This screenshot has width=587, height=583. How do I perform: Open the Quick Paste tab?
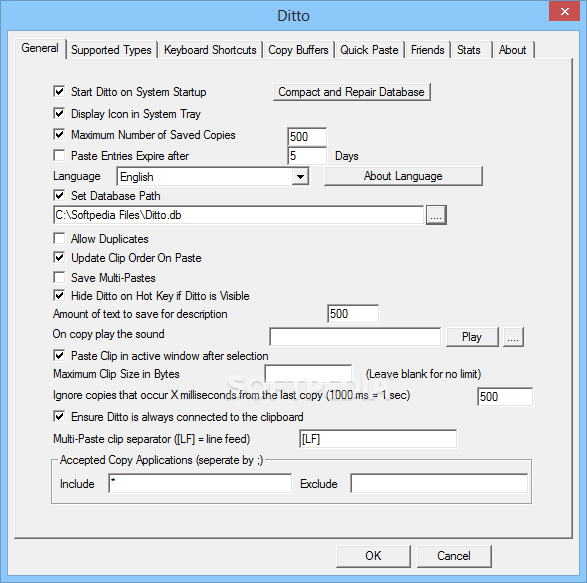point(369,50)
